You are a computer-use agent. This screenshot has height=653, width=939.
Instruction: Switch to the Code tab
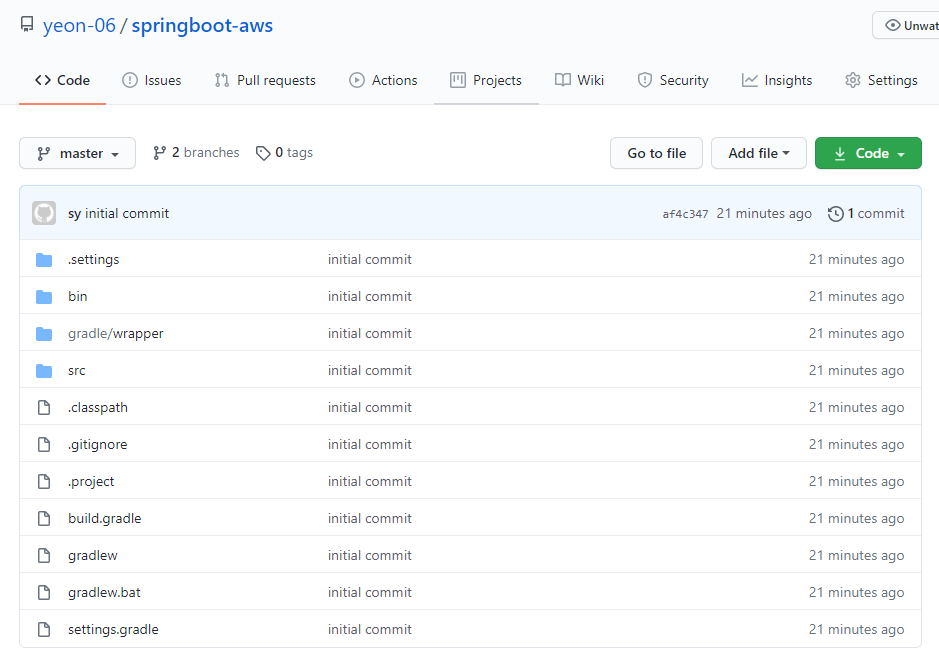coord(62,80)
